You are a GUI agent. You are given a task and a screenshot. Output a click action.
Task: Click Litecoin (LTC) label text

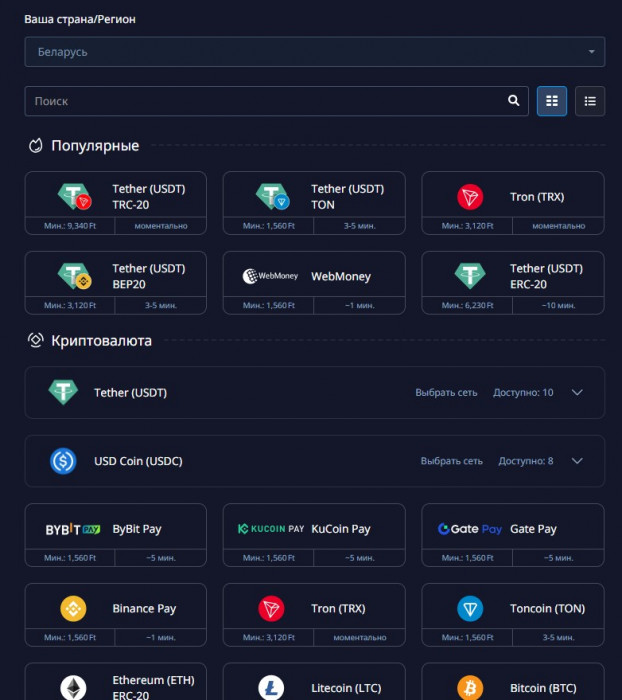(x=346, y=688)
